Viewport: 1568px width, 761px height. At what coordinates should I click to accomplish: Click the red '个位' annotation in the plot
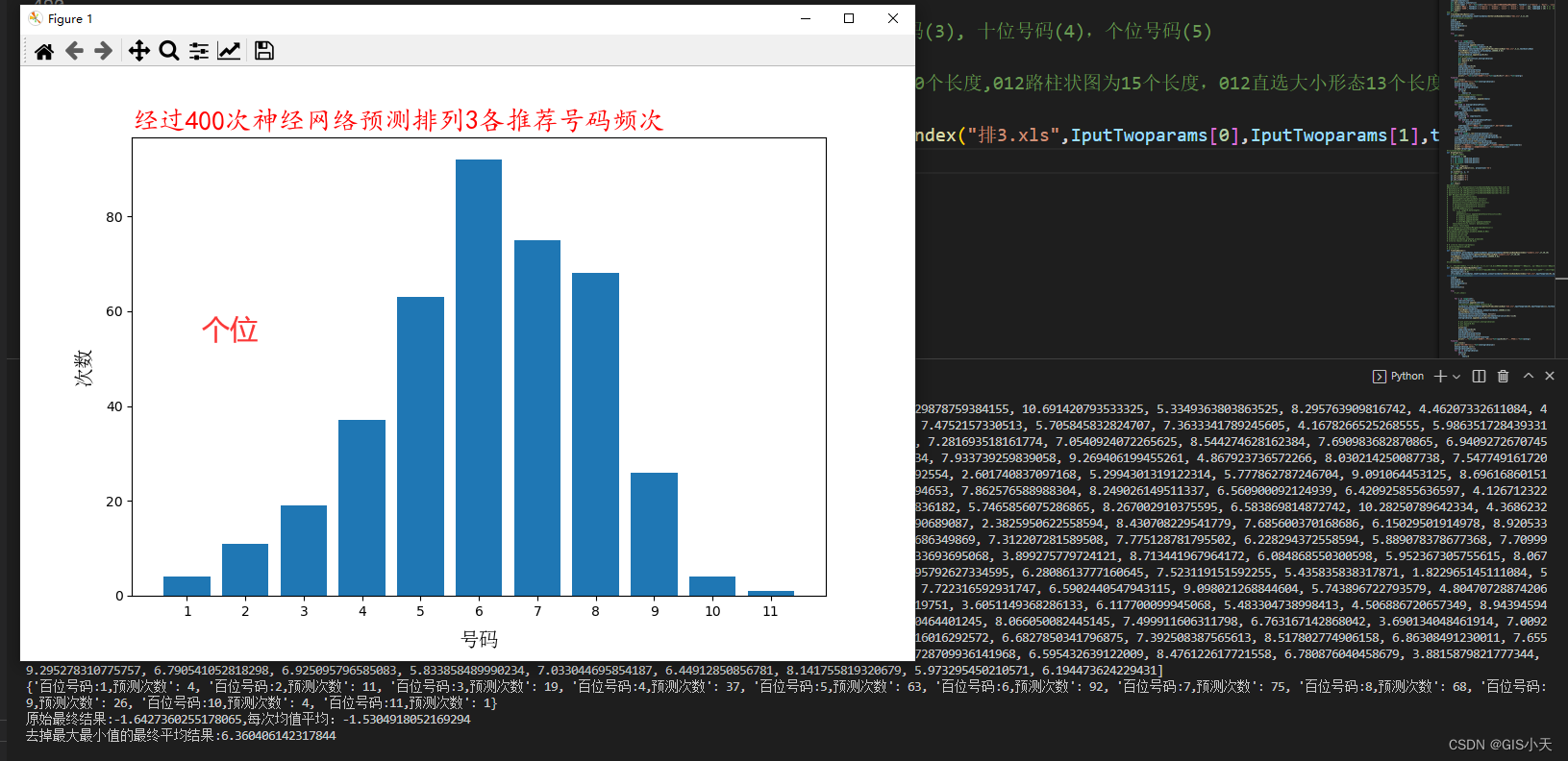[x=230, y=330]
